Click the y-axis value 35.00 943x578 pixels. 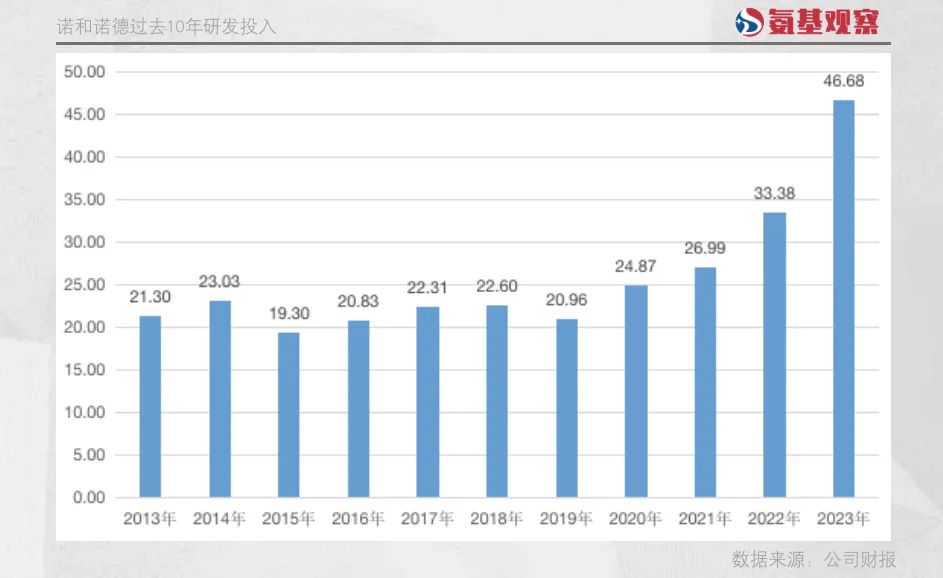85,200
